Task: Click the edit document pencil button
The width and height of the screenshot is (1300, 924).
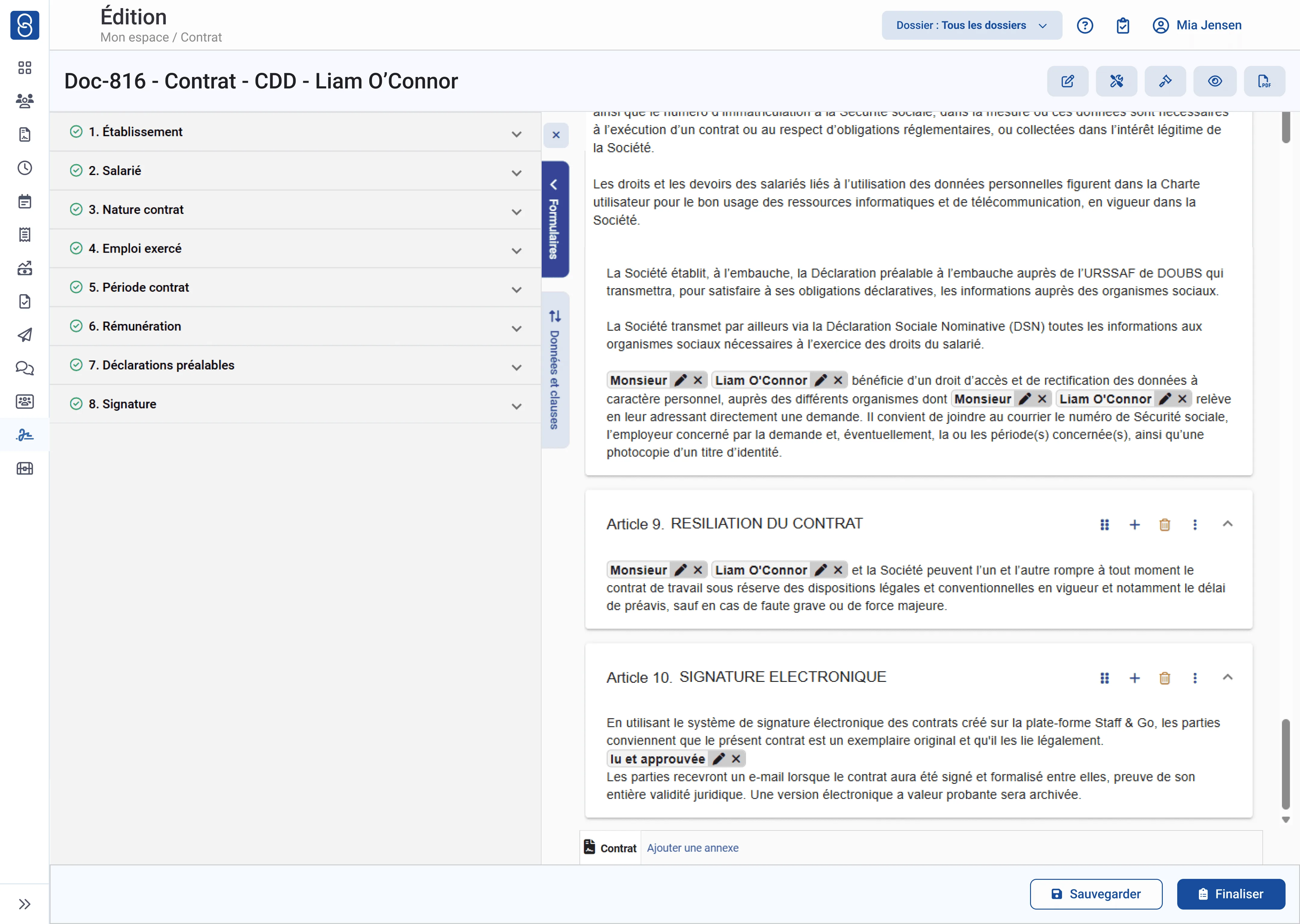Action: [x=1068, y=82]
